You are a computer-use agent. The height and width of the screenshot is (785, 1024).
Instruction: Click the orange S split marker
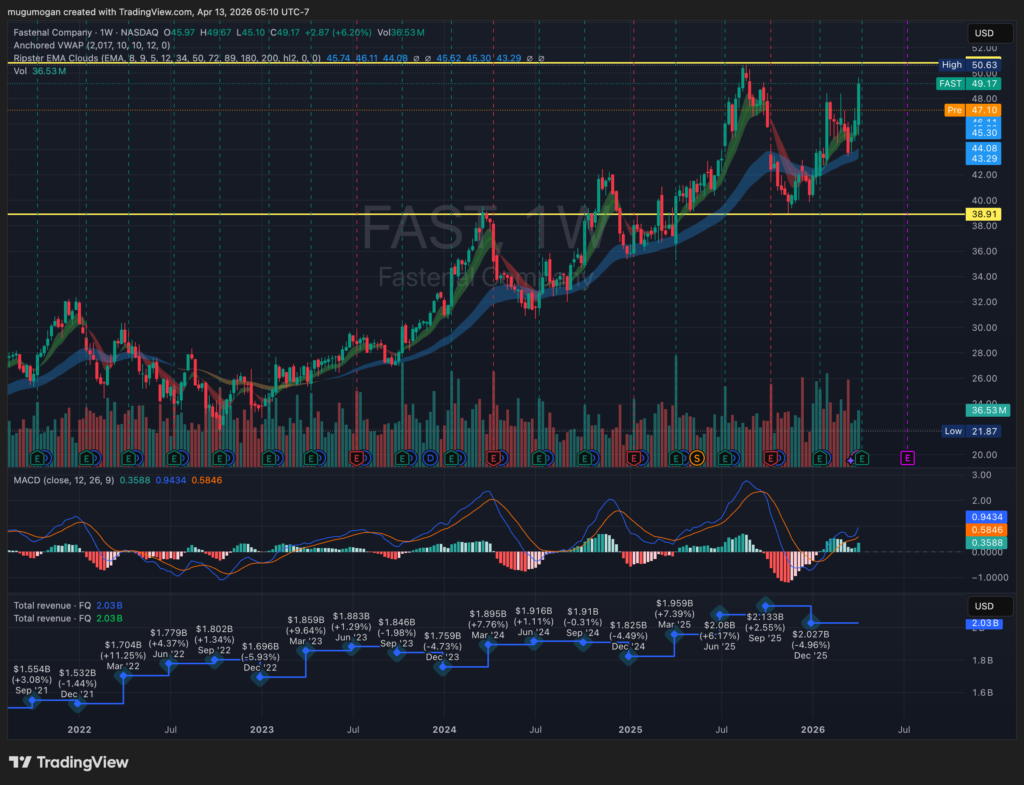[x=697, y=458]
